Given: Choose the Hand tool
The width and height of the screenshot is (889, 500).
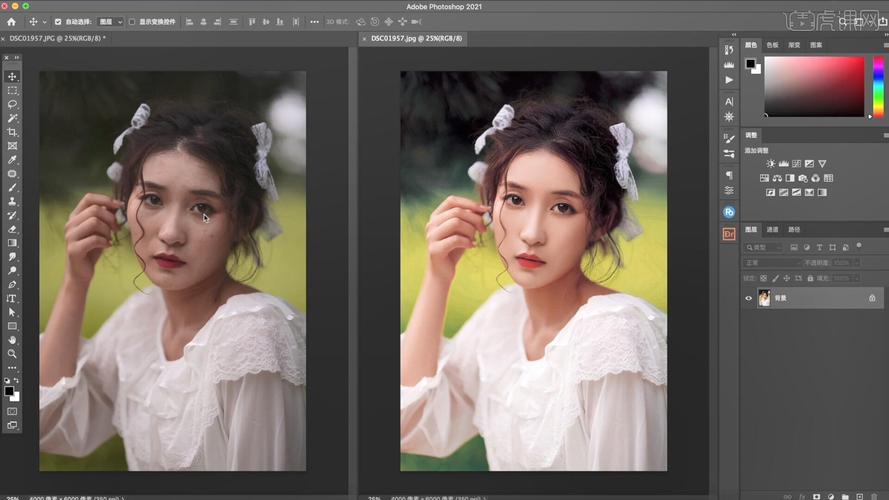Looking at the screenshot, I should click(13, 340).
